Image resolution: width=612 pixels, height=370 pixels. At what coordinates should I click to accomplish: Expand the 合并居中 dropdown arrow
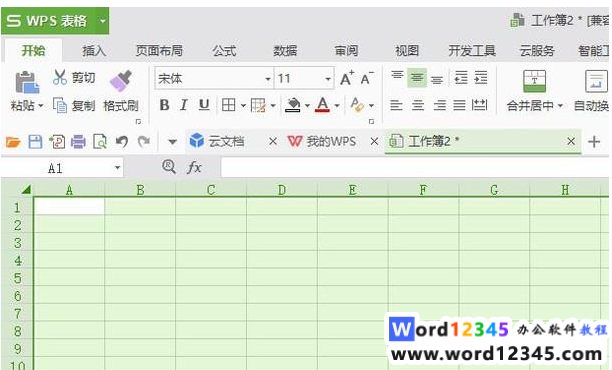[x=560, y=105]
